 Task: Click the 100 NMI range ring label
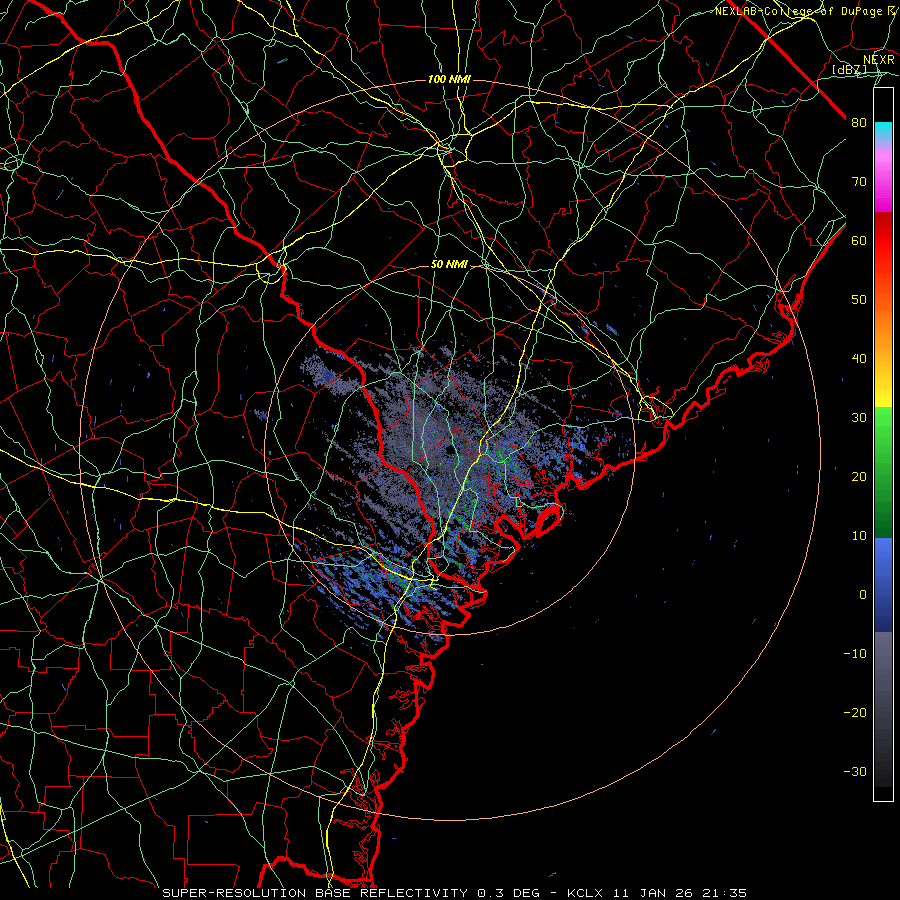click(449, 79)
